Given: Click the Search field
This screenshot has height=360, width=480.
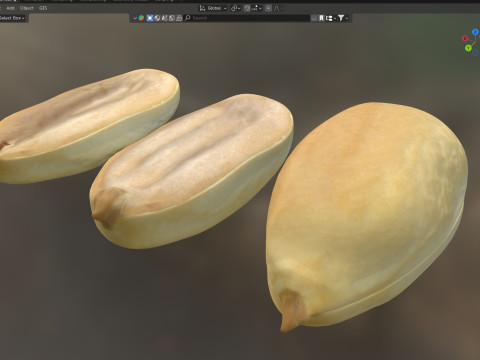Looking at the screenshot, I should (247, 18).
